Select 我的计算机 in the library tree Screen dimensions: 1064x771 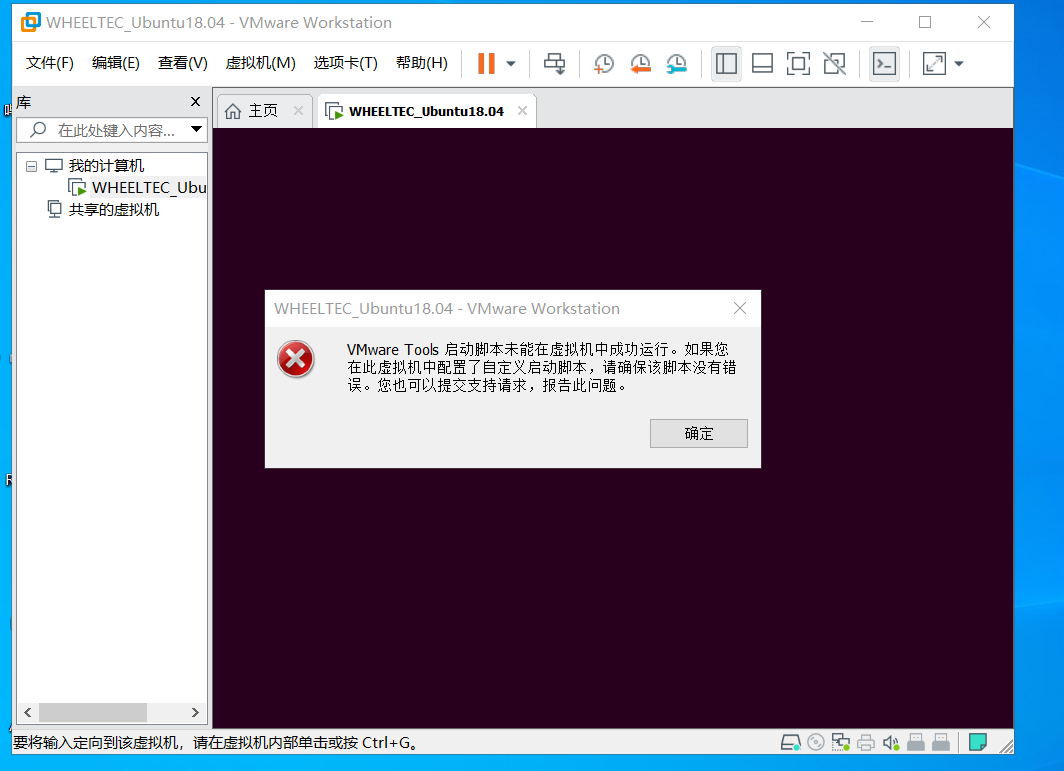pos(107,166)
